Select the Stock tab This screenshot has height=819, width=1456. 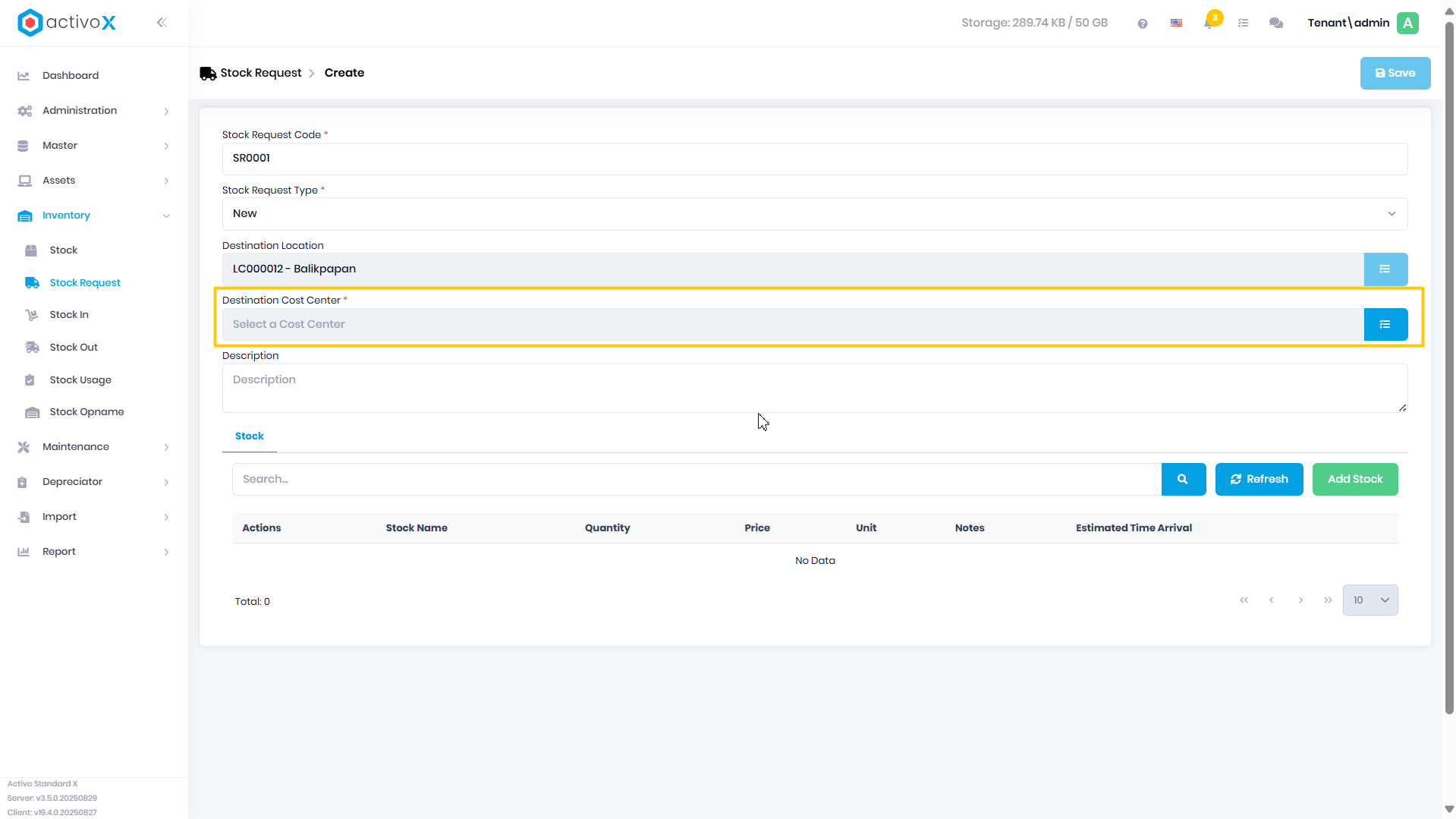tap(249, 436)
